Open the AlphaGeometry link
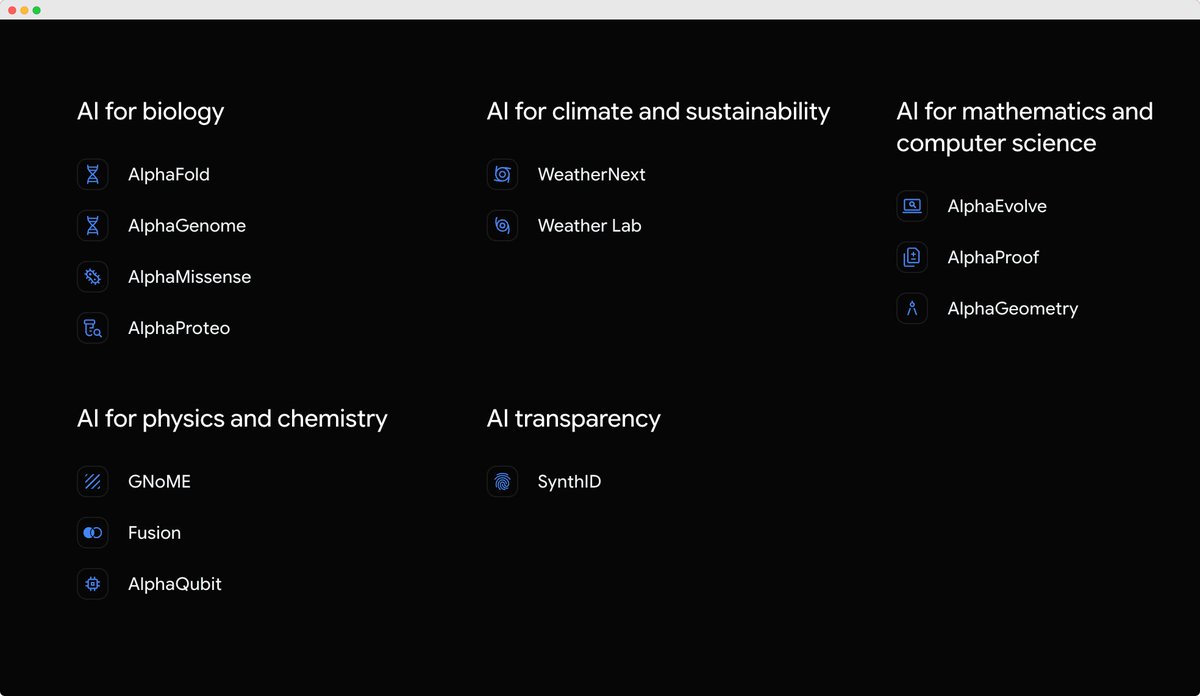 tap(1013, 308)
